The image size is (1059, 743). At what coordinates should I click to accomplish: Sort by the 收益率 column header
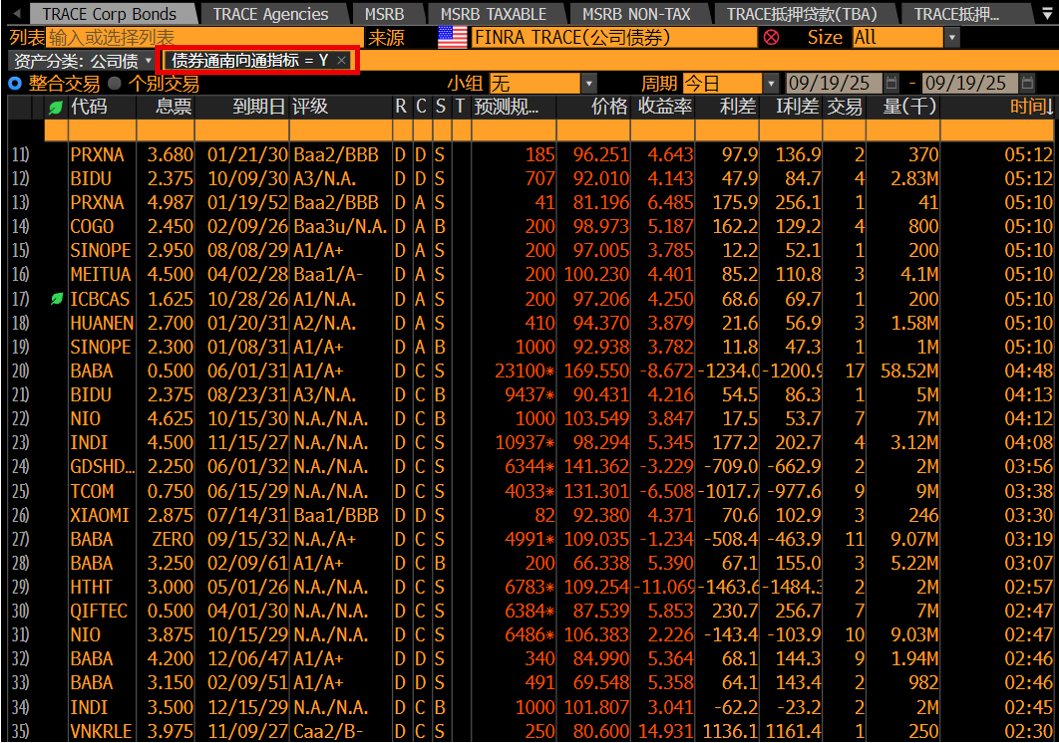click(665, 107)
